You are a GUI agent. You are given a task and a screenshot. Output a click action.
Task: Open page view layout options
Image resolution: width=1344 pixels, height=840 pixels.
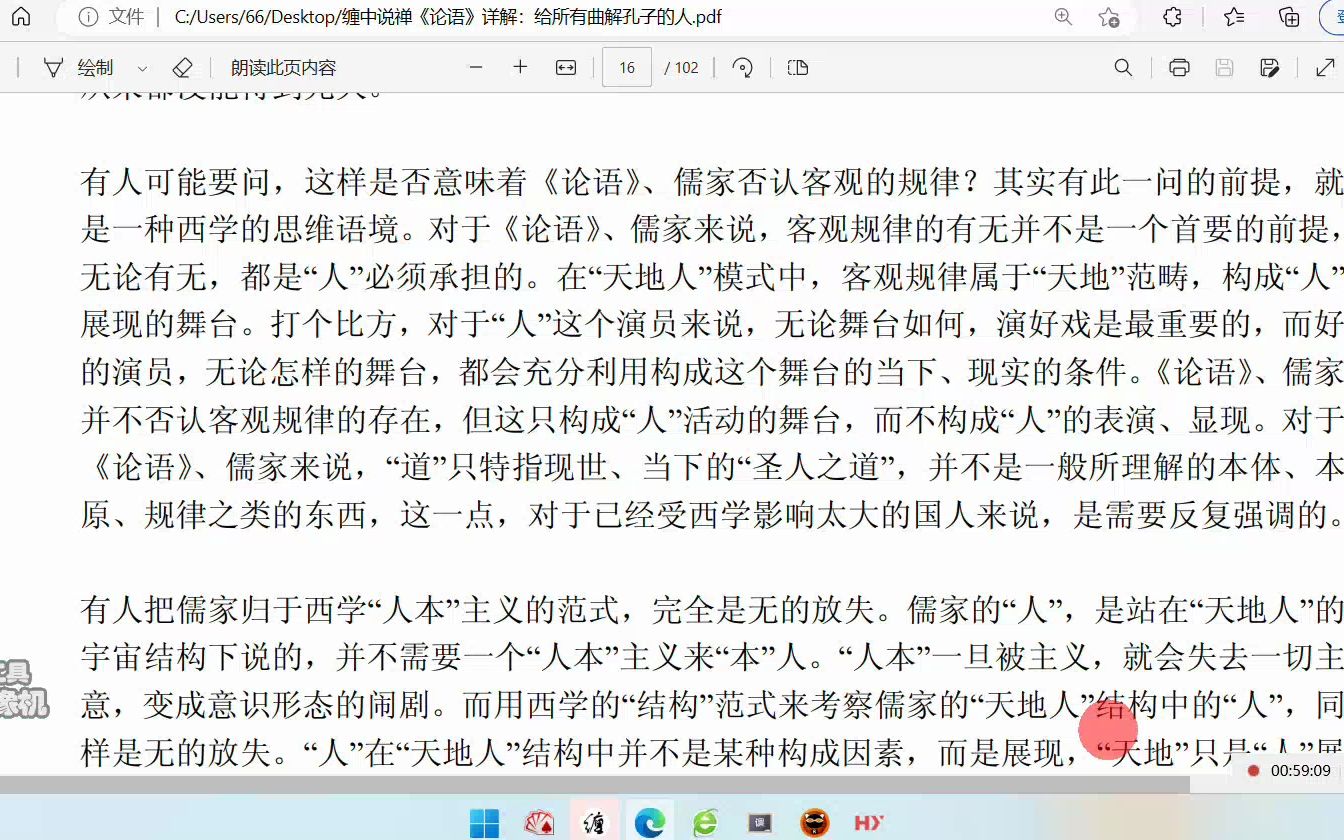(797, 68)
